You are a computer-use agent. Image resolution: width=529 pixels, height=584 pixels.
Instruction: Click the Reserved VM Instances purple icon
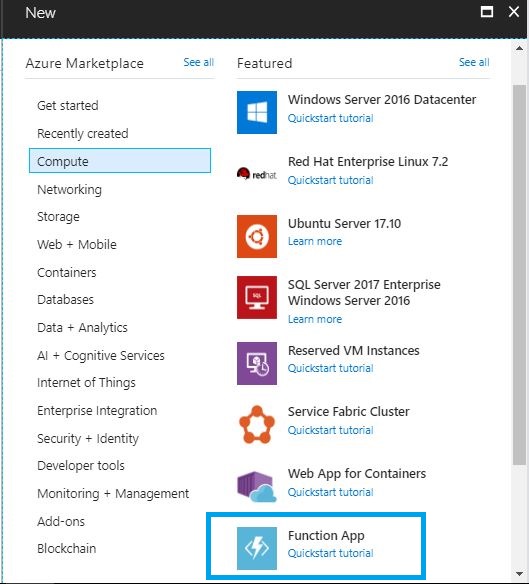(x=257, y=364)
